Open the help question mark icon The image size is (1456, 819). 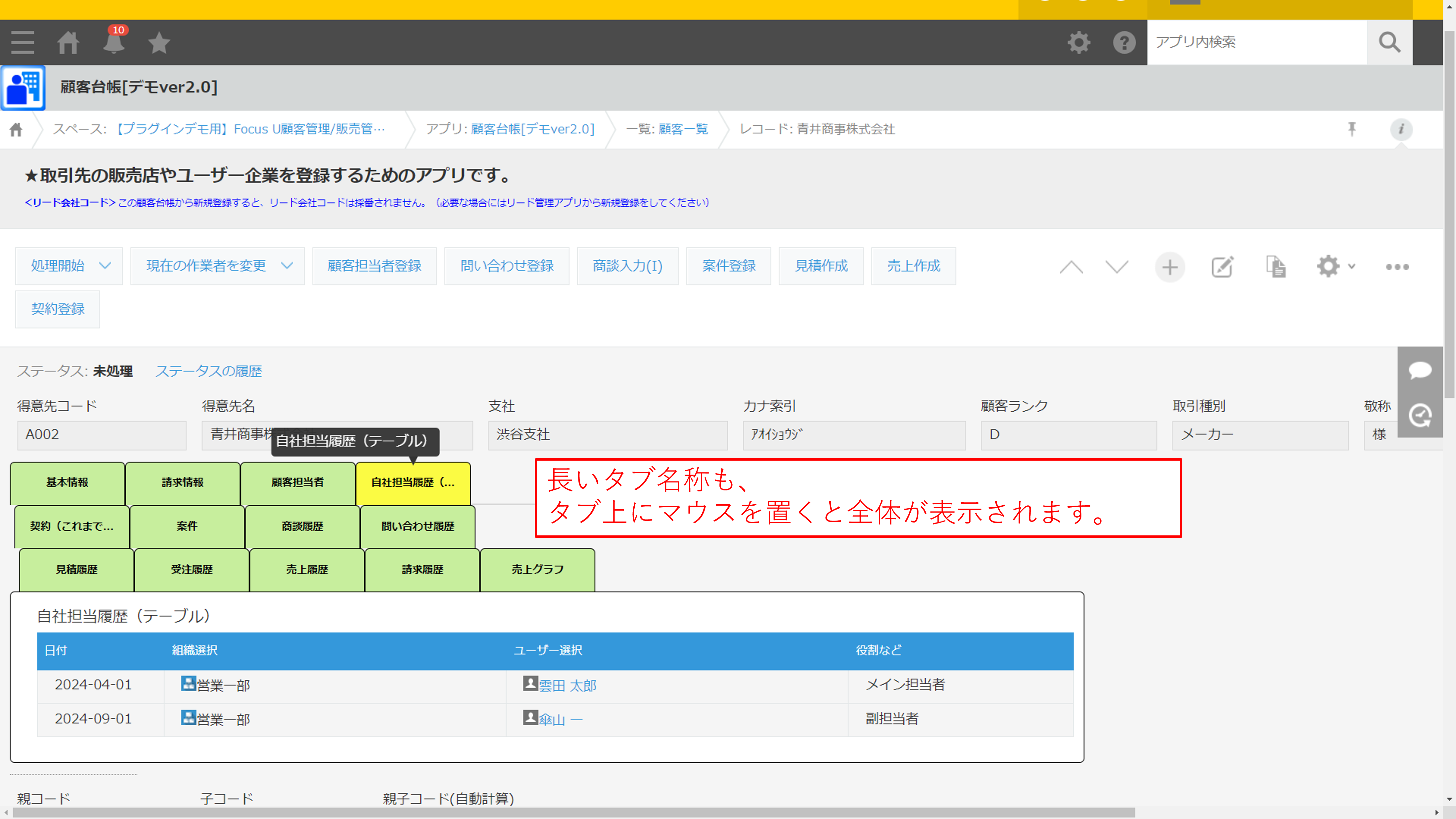[1124, 42]
